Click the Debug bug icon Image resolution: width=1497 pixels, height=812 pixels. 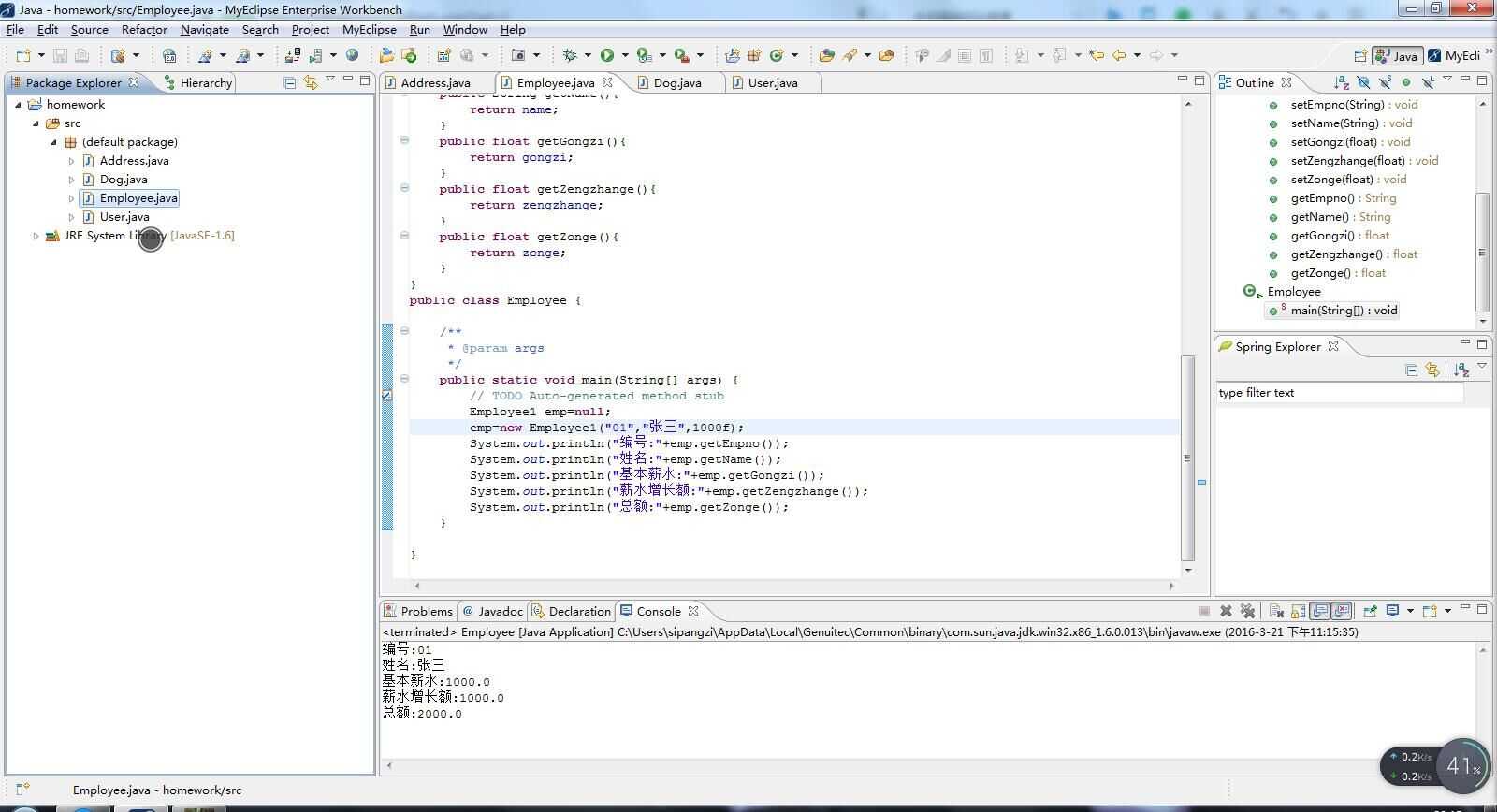(x=570, y=55)
